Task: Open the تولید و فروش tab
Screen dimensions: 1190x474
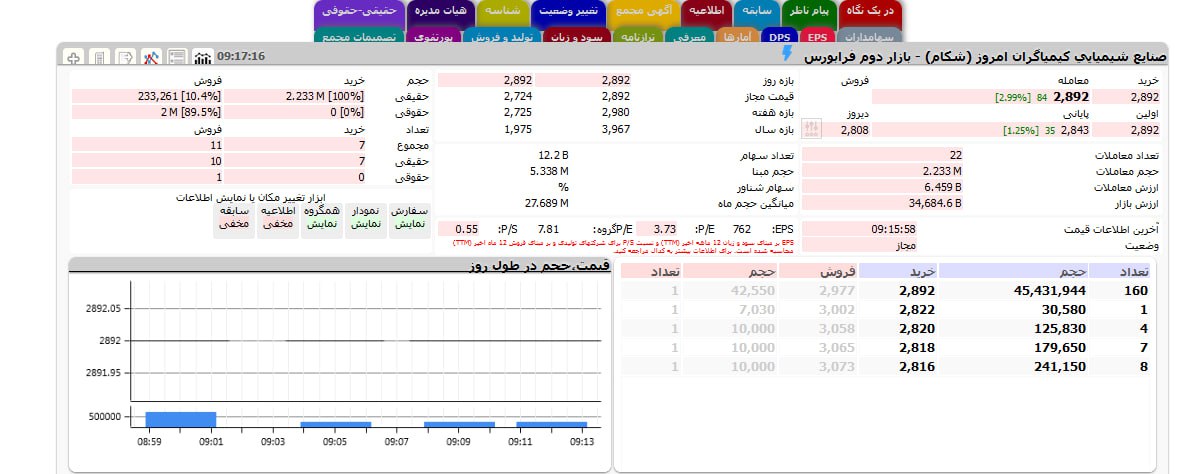Action: tap(503, 36)
